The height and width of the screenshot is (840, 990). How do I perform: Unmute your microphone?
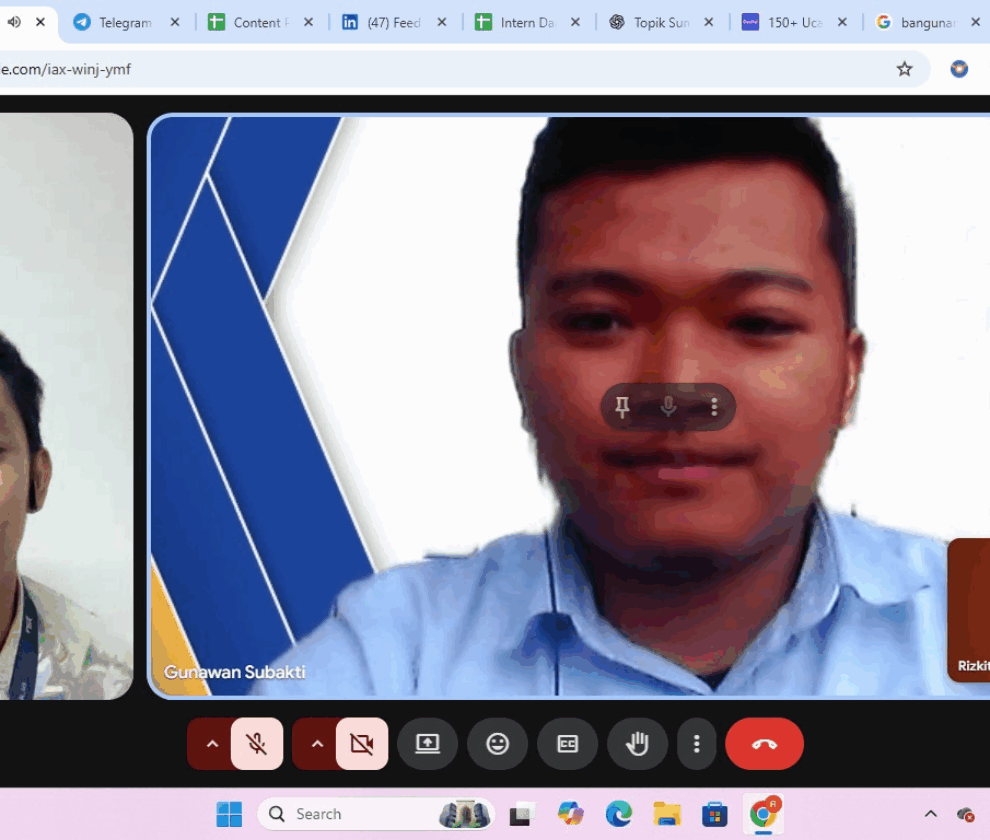257,744
